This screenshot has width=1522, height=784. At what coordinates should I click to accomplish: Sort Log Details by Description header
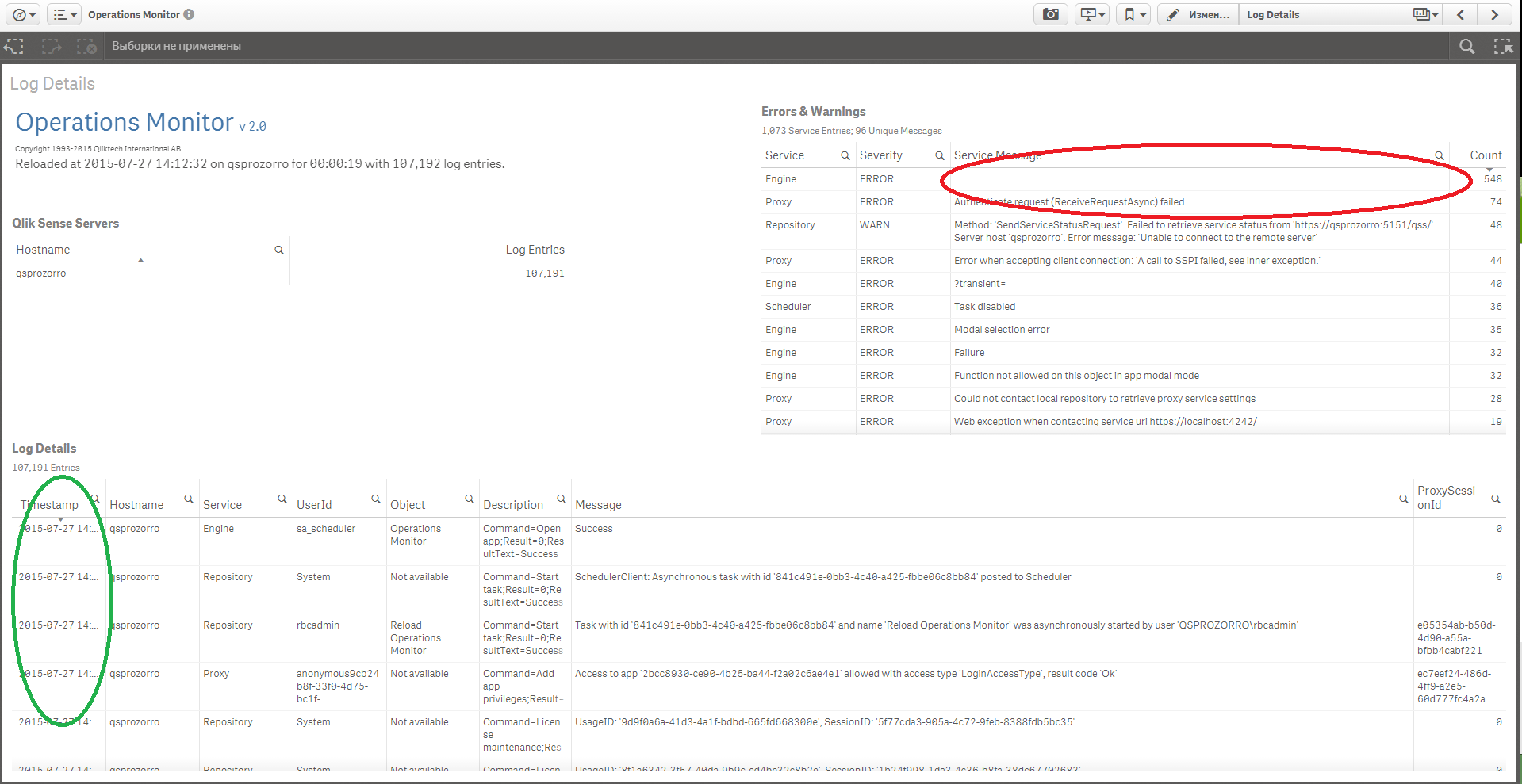click(x=513, y=505)
